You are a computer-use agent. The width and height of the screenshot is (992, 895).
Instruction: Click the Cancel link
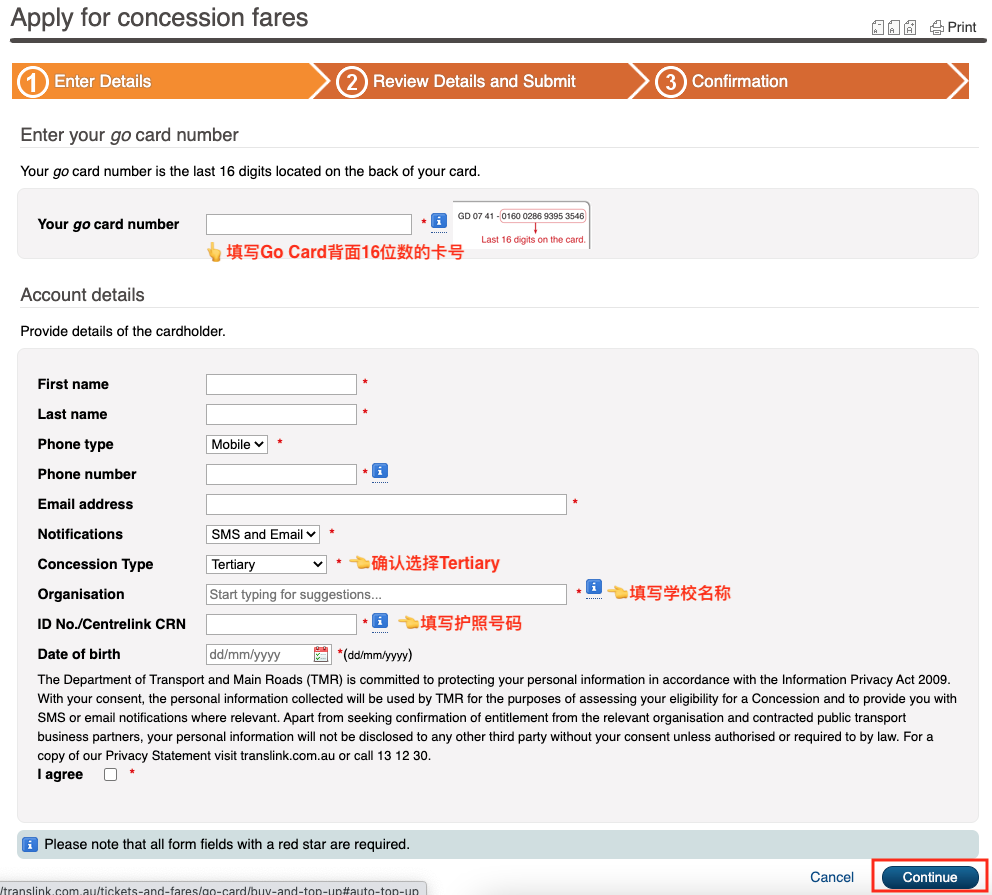coord(832,877)
